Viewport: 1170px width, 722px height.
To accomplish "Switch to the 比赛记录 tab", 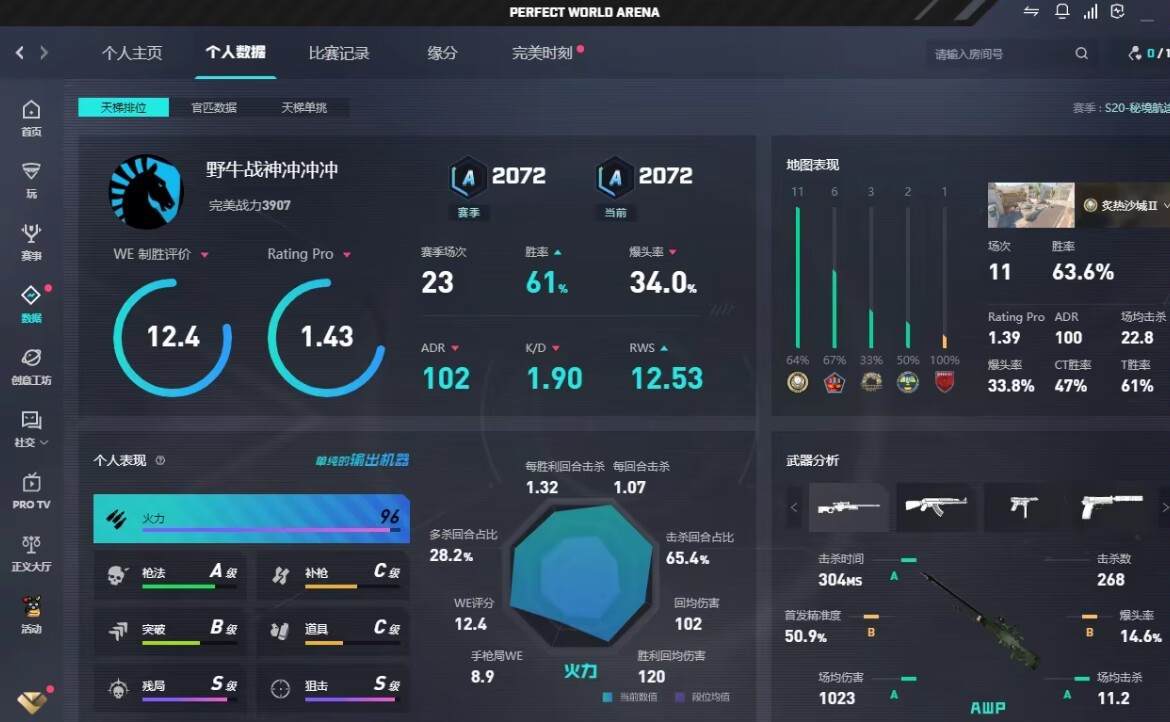I will pos(339,53).
